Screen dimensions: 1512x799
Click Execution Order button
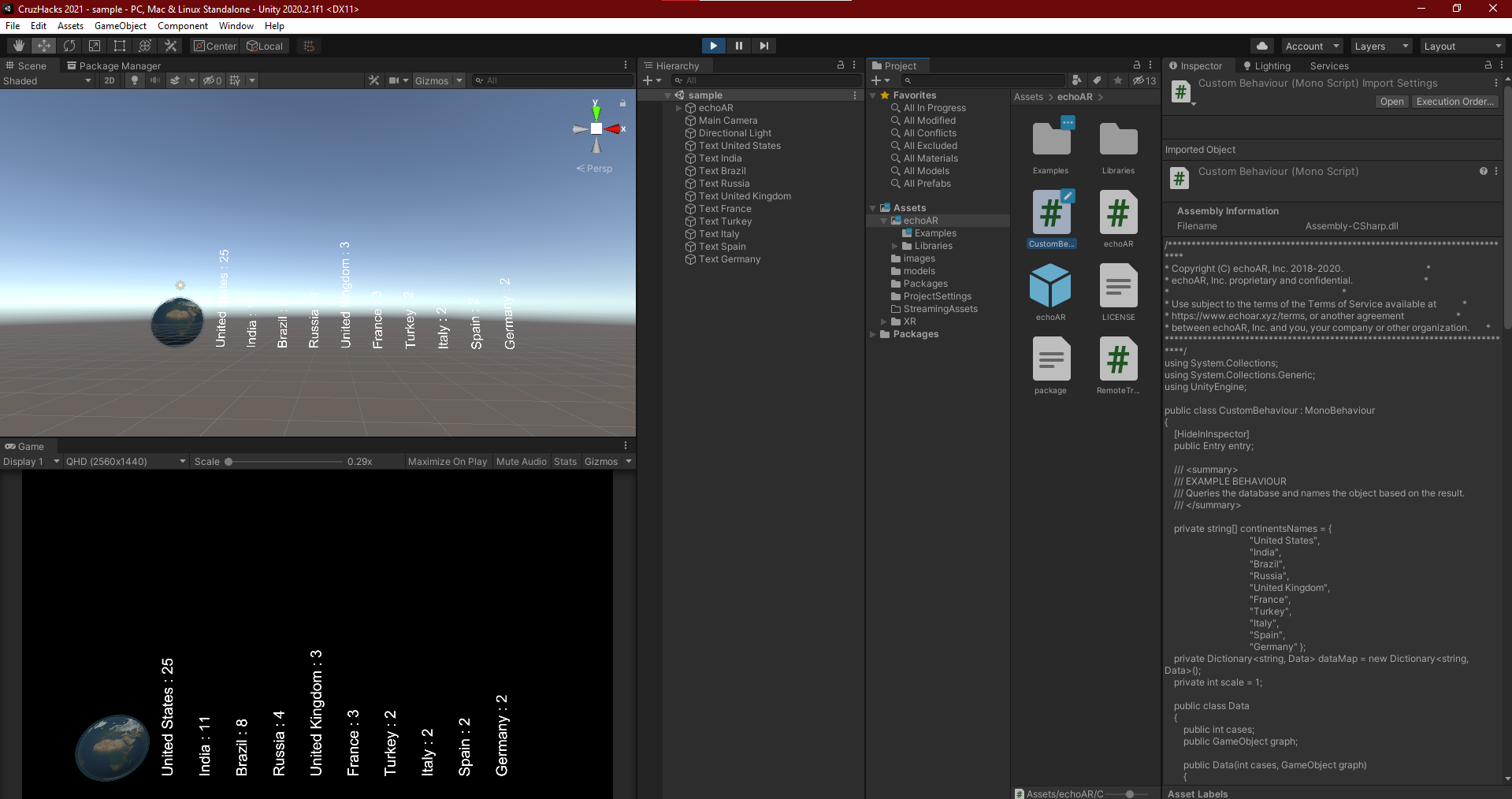click(1454, 102)
